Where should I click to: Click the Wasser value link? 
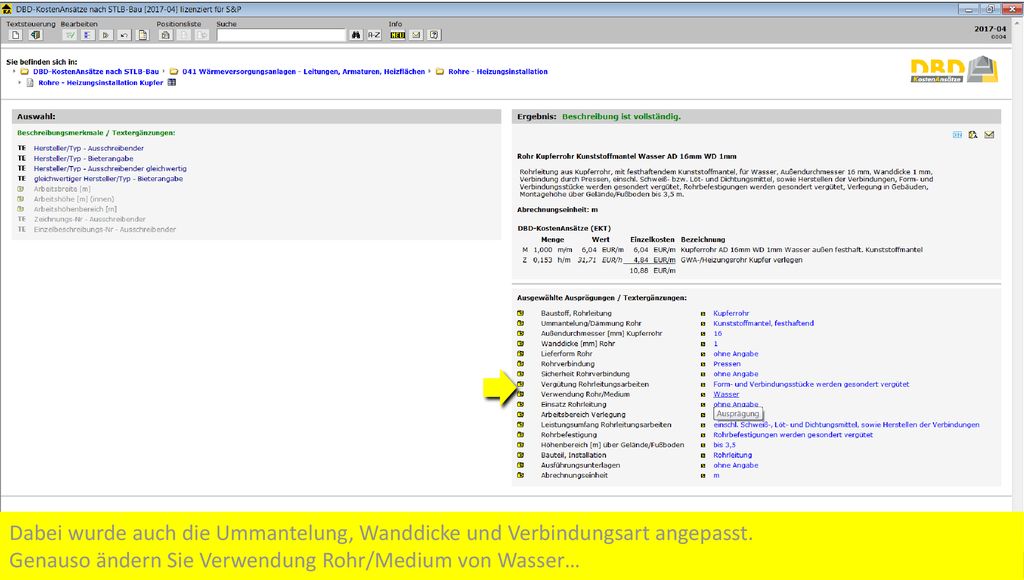pyautogui.click(x=726, y=395)
